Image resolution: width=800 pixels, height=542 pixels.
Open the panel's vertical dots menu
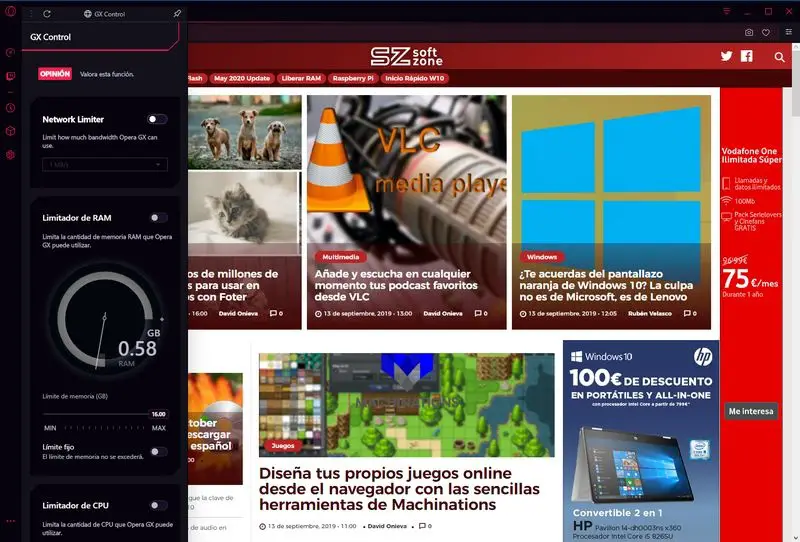click(x=31, y=14)
